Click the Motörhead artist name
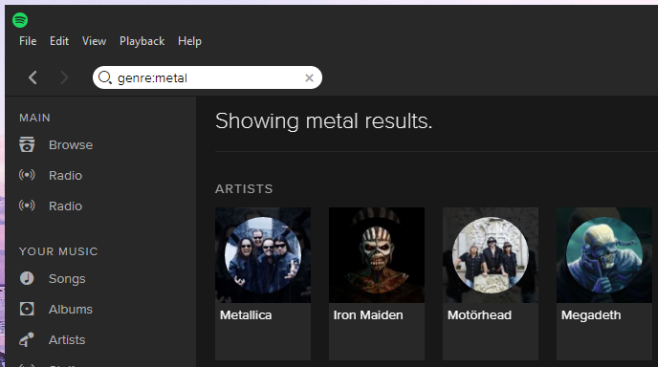 tap(480, 315)
